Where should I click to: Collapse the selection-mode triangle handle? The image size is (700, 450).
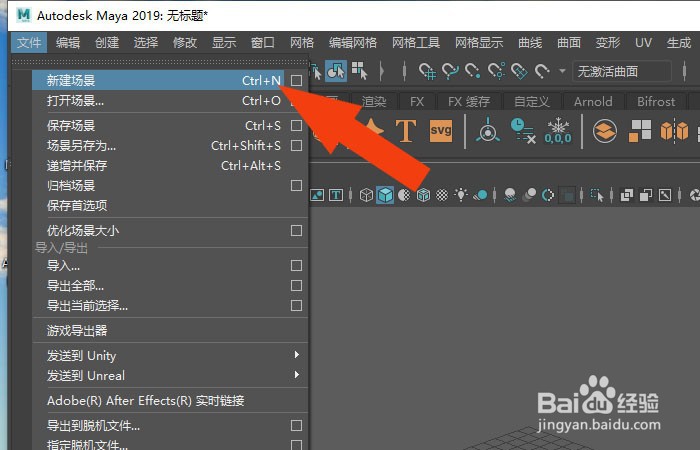click(x=382, y=71)
